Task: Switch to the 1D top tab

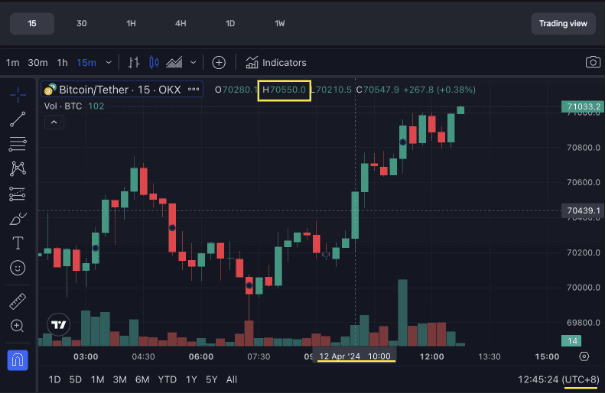Action: [x=230, y=24]
